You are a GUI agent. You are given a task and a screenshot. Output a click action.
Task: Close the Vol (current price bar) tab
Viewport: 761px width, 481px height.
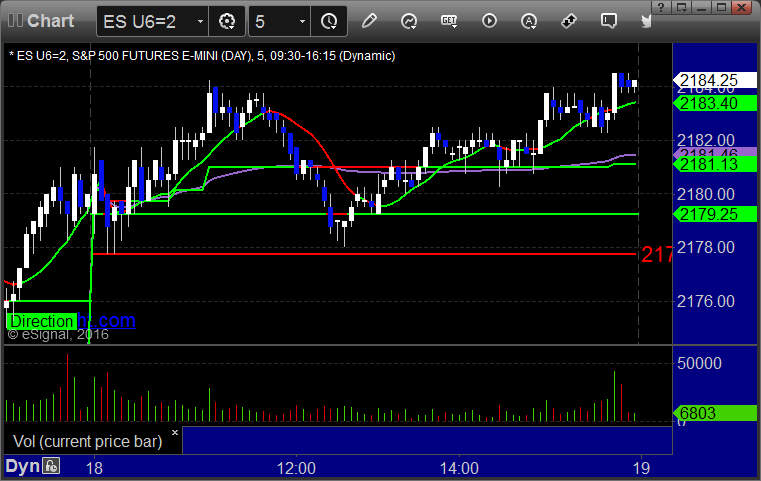tap(175, 432)
